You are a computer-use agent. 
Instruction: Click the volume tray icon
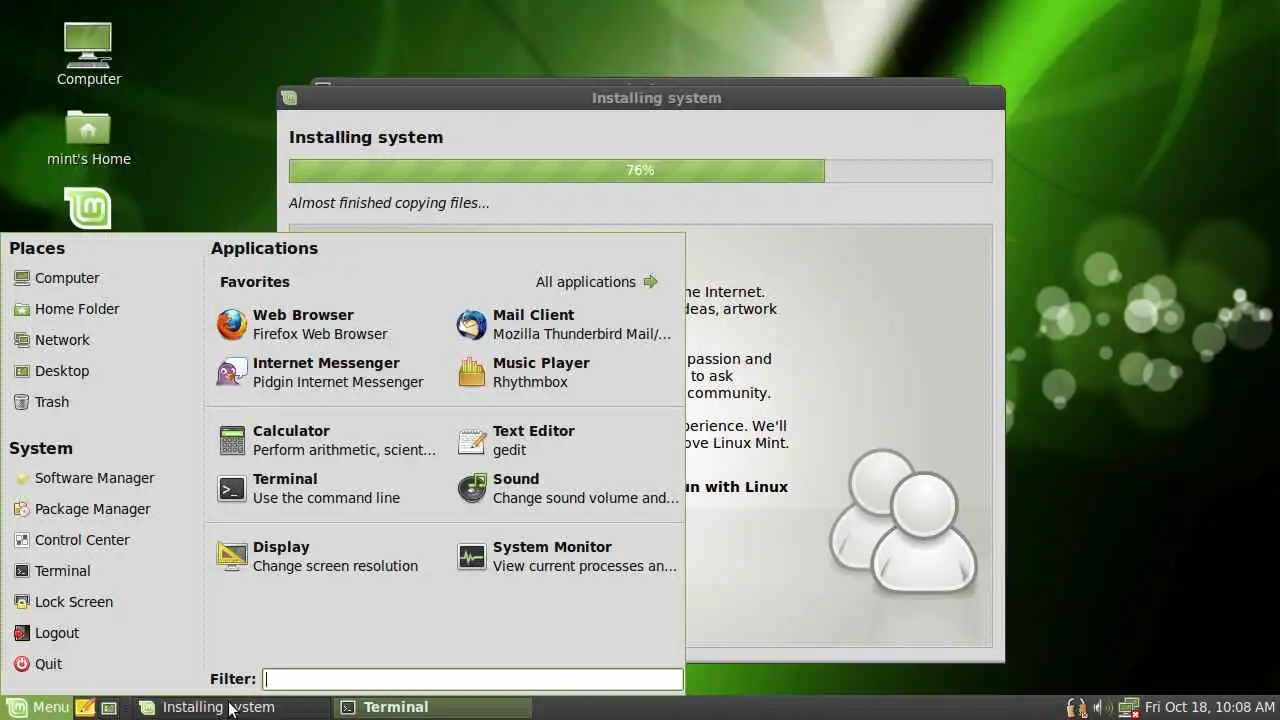1101,707
